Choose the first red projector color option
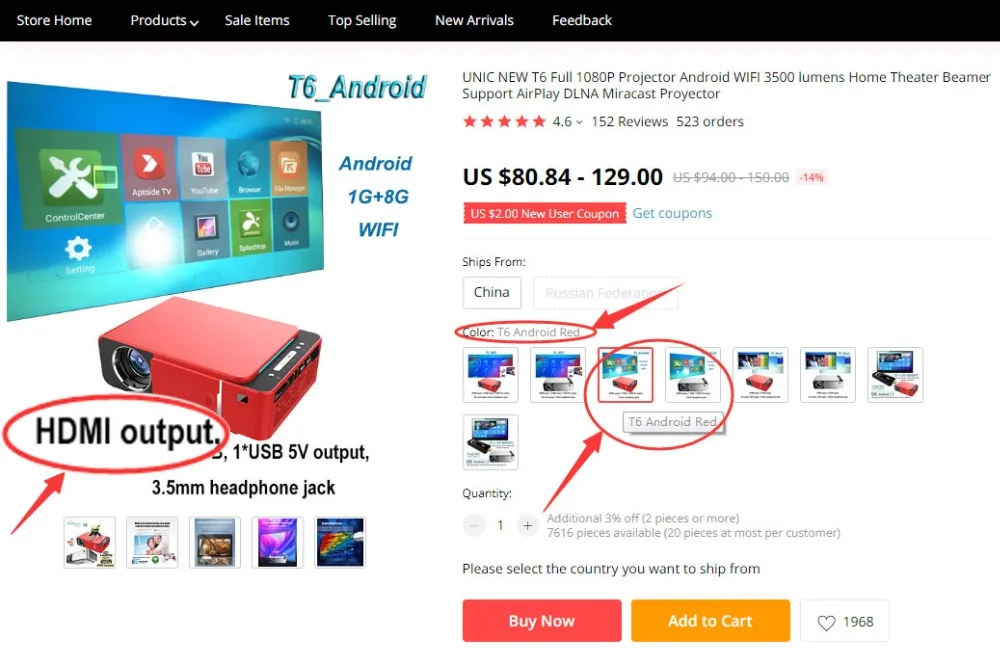1000x665 pixels. coord(490,374)
